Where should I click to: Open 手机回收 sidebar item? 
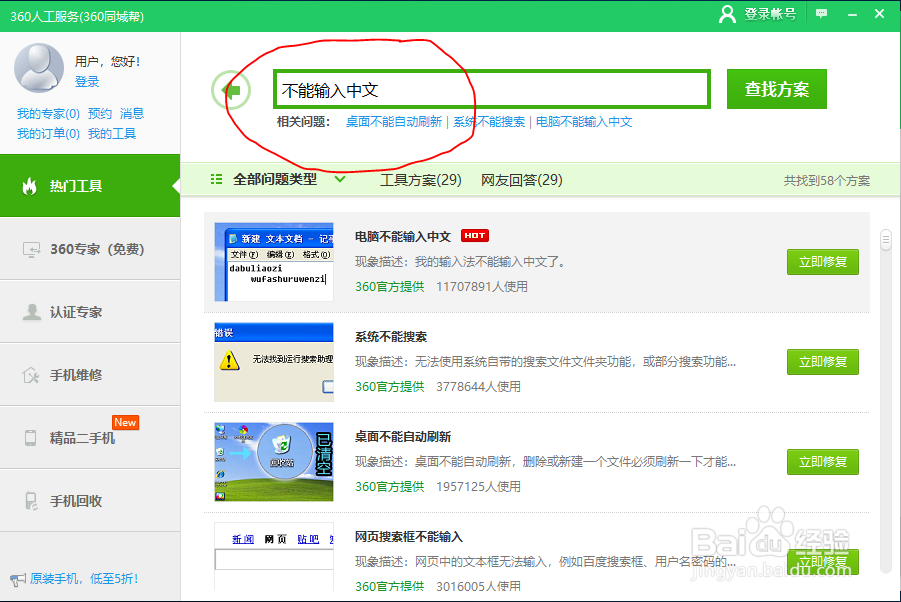90,500
